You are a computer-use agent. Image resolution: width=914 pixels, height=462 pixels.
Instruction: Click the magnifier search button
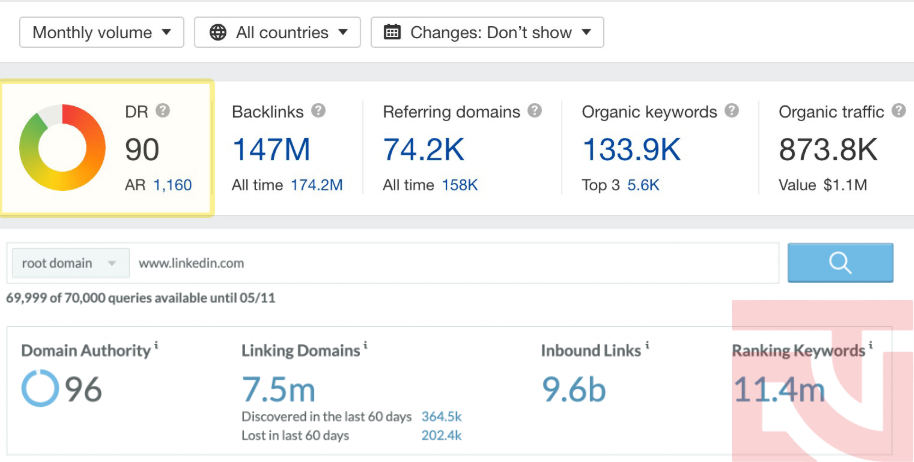[840, 263]
